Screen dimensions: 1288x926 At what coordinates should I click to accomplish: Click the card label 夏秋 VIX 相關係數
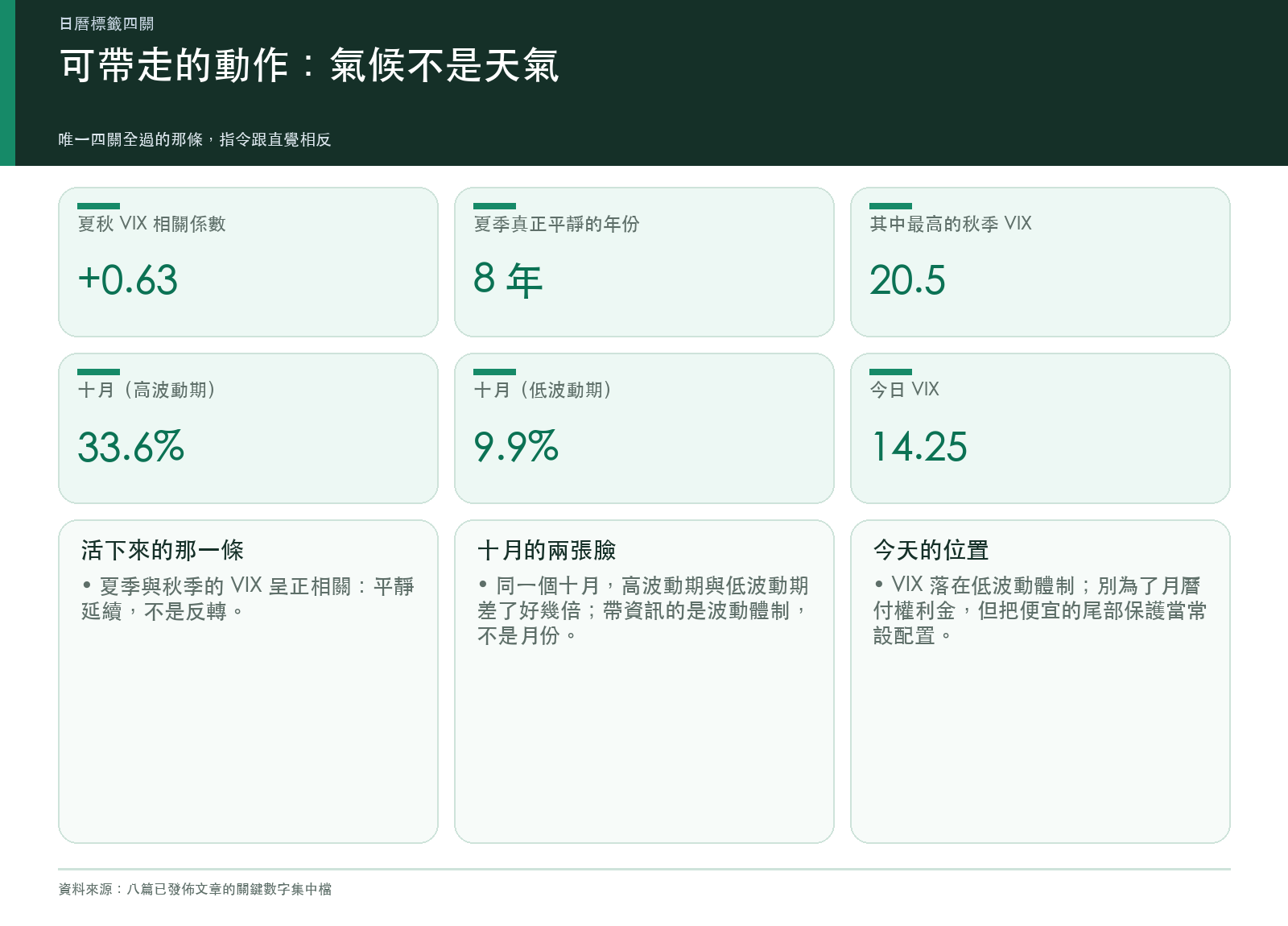(152, 224)
